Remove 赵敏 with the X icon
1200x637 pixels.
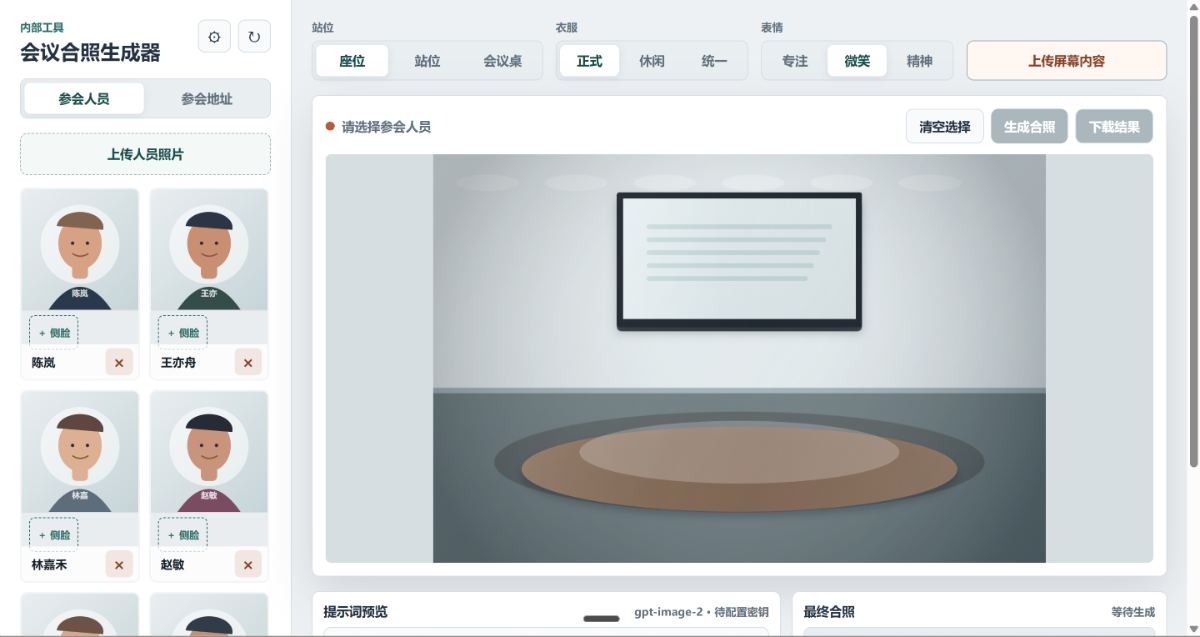248,565
